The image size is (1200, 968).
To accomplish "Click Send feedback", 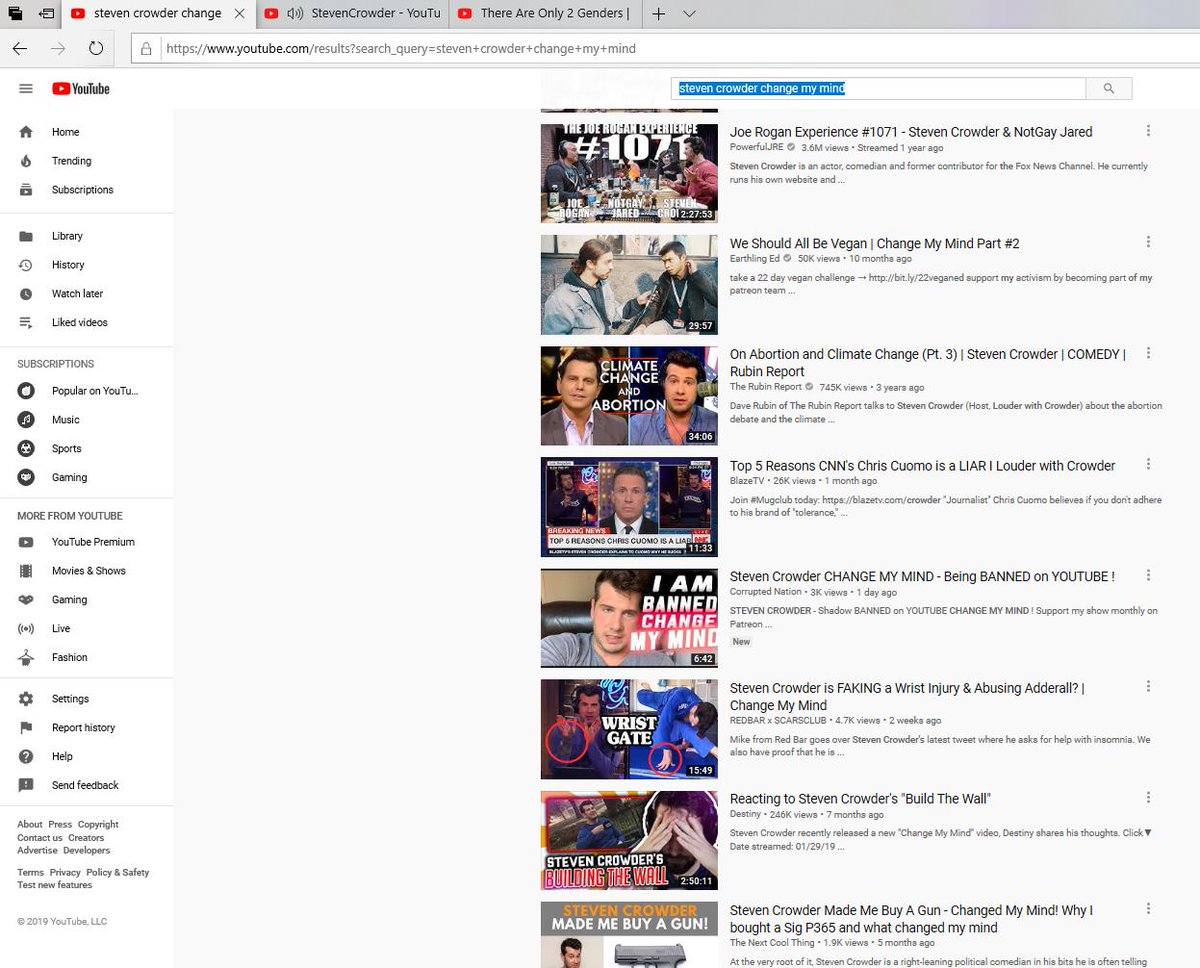I will click(86, 786).
